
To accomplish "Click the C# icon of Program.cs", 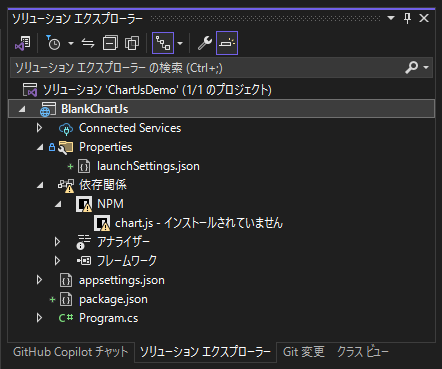I will click(66, 318).
